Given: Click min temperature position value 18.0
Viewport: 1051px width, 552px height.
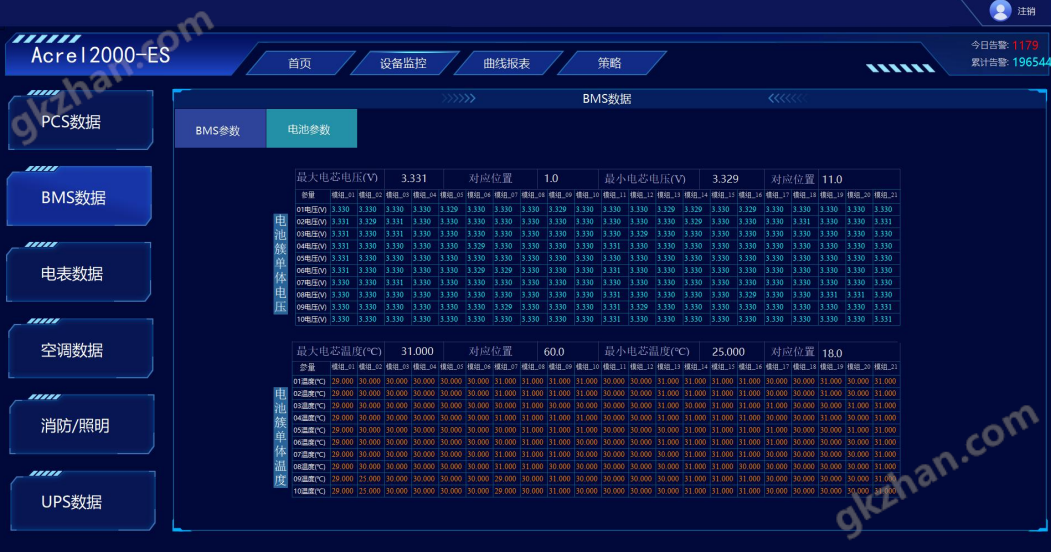Looking at the screenshot, I should [832, 352].
